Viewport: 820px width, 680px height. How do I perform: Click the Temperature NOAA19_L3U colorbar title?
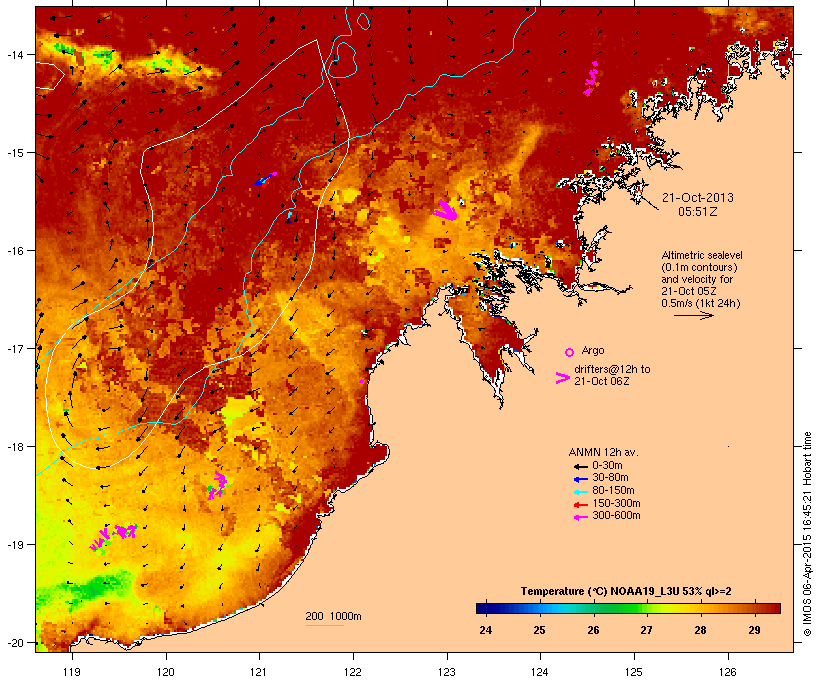coord(626,591)
